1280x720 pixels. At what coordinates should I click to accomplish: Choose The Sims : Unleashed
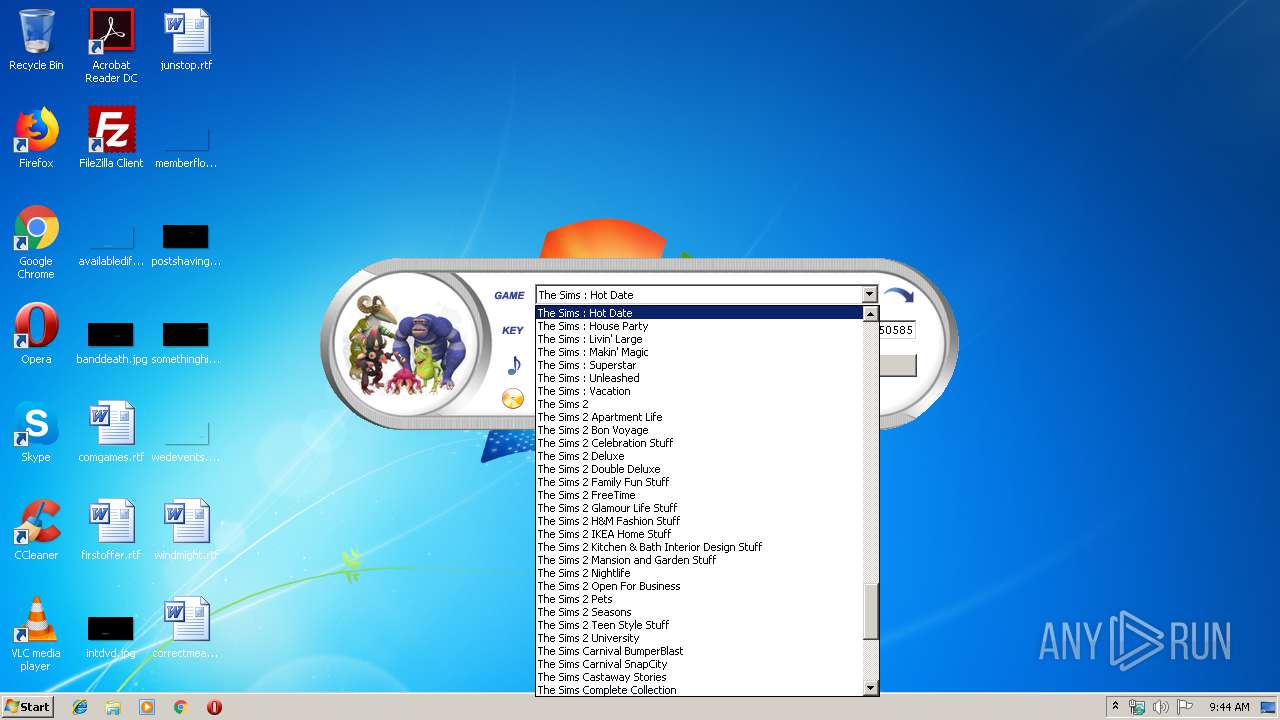(699, 378)
